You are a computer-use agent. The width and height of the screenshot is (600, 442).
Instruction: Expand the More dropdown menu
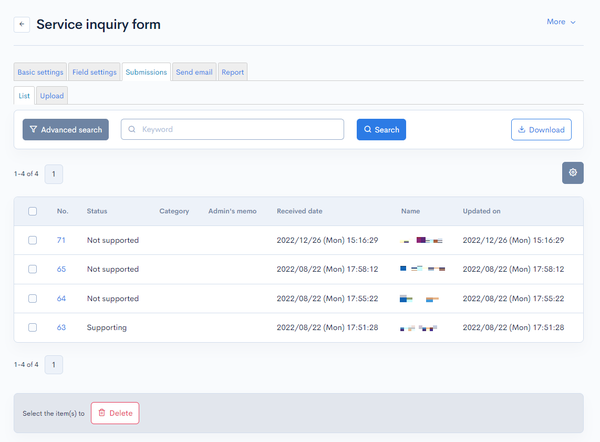561,22
